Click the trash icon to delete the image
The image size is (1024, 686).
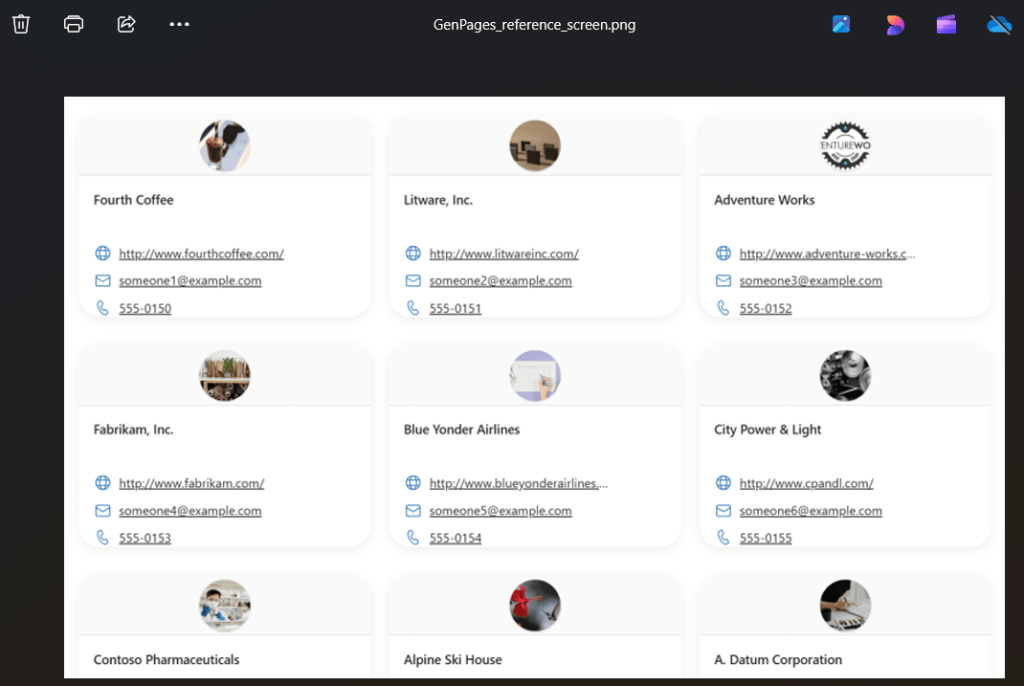(21, 24)
